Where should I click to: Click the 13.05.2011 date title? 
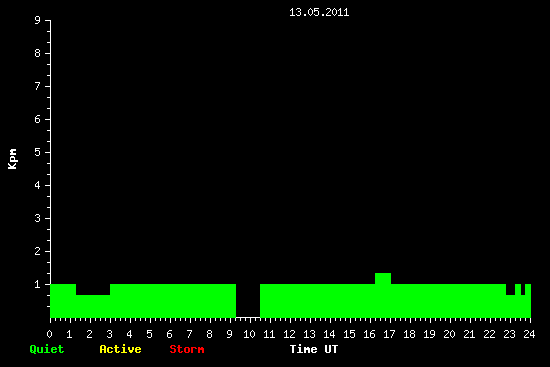point(319,13)
